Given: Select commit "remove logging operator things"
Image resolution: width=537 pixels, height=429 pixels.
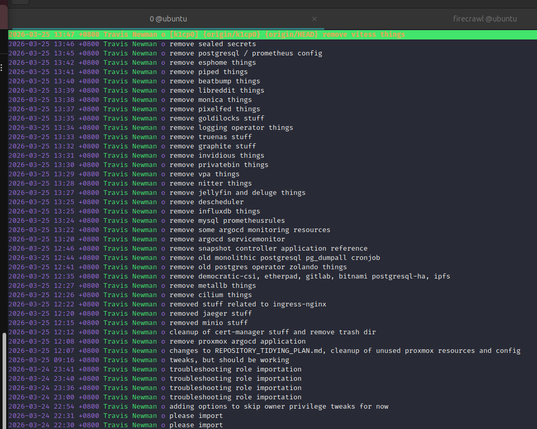Looking at the screenshot, I should pyautogui.click(x=273, y=127).
